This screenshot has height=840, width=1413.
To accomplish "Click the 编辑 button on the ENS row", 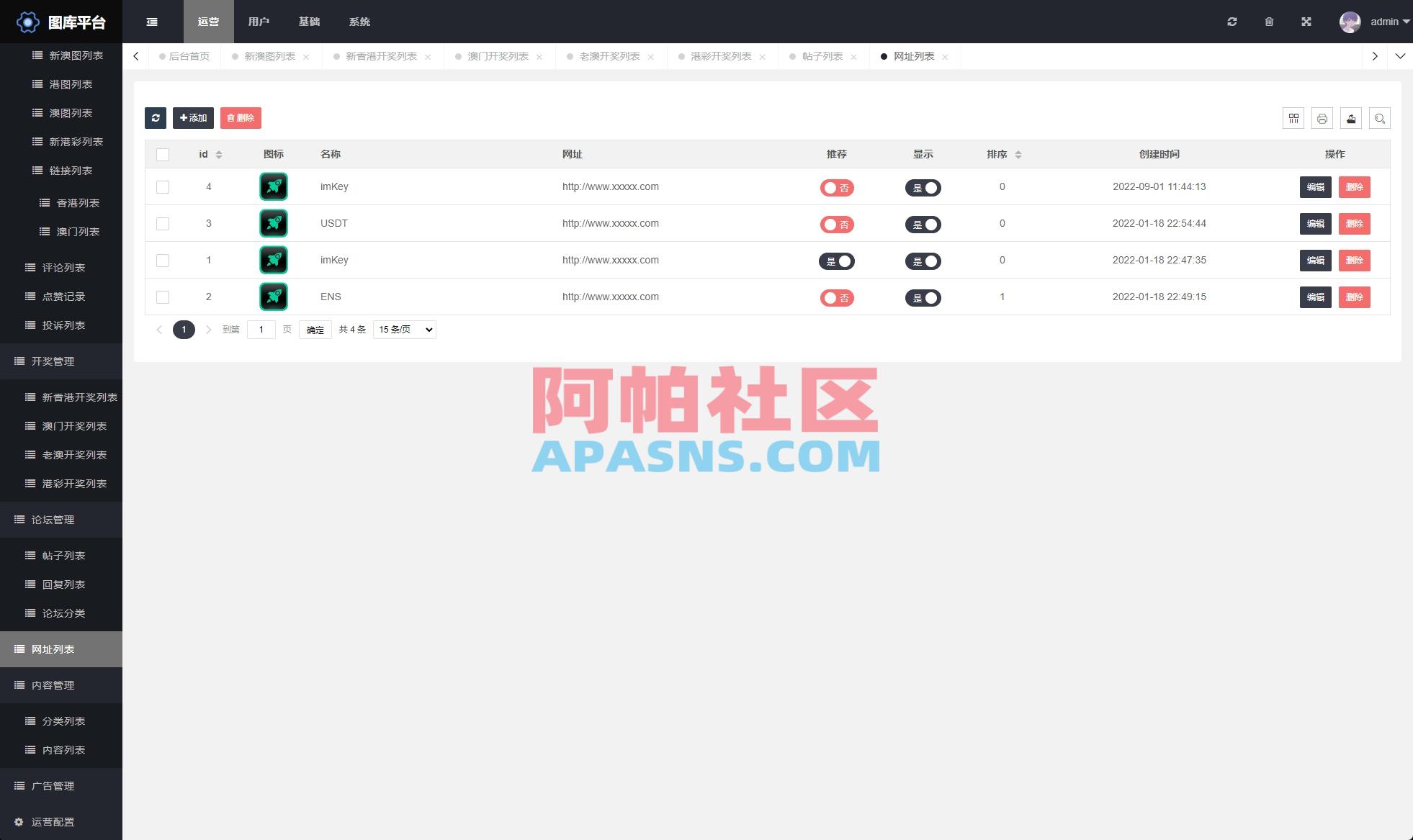I will pyautogui.click(x=1315, y=297).
